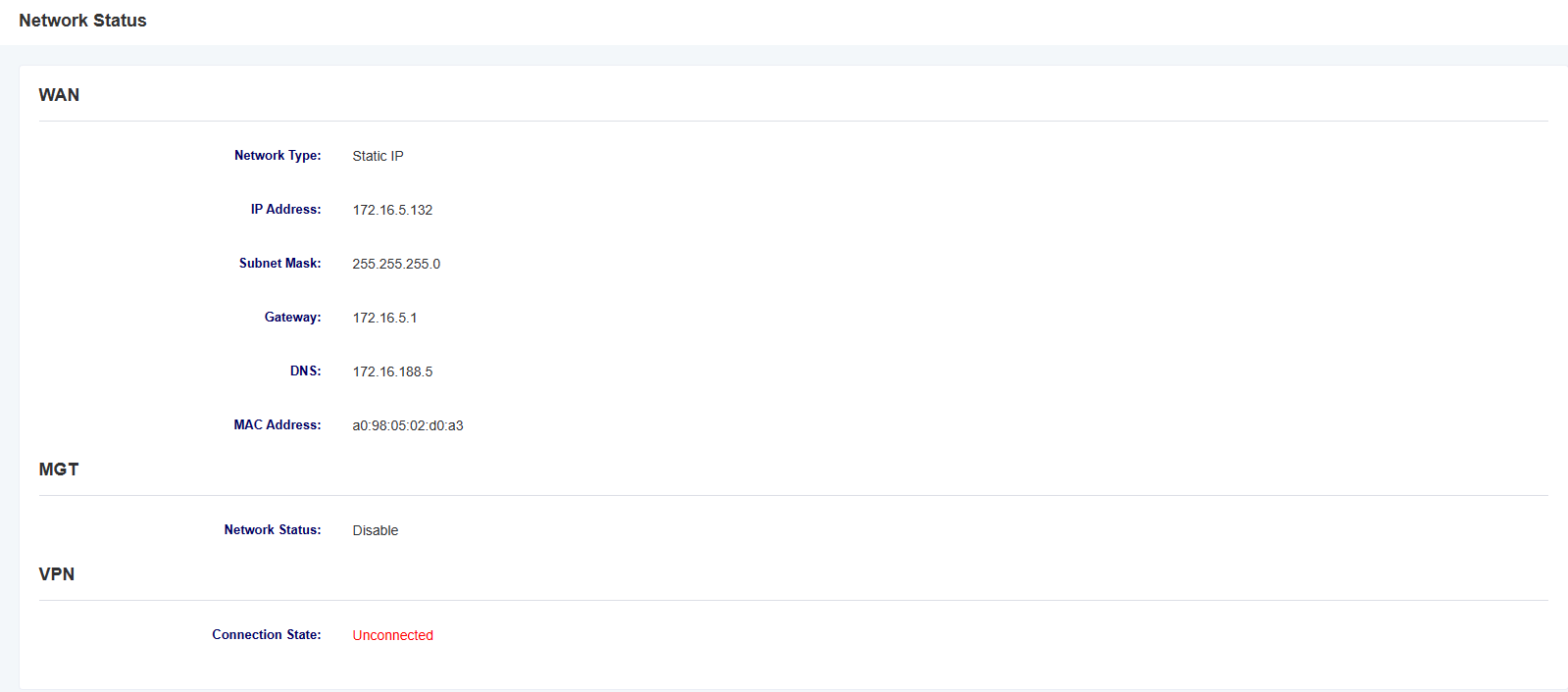Select subnet mask 255.255.255.0
1568x692 pixels.
tap(396, 264)
